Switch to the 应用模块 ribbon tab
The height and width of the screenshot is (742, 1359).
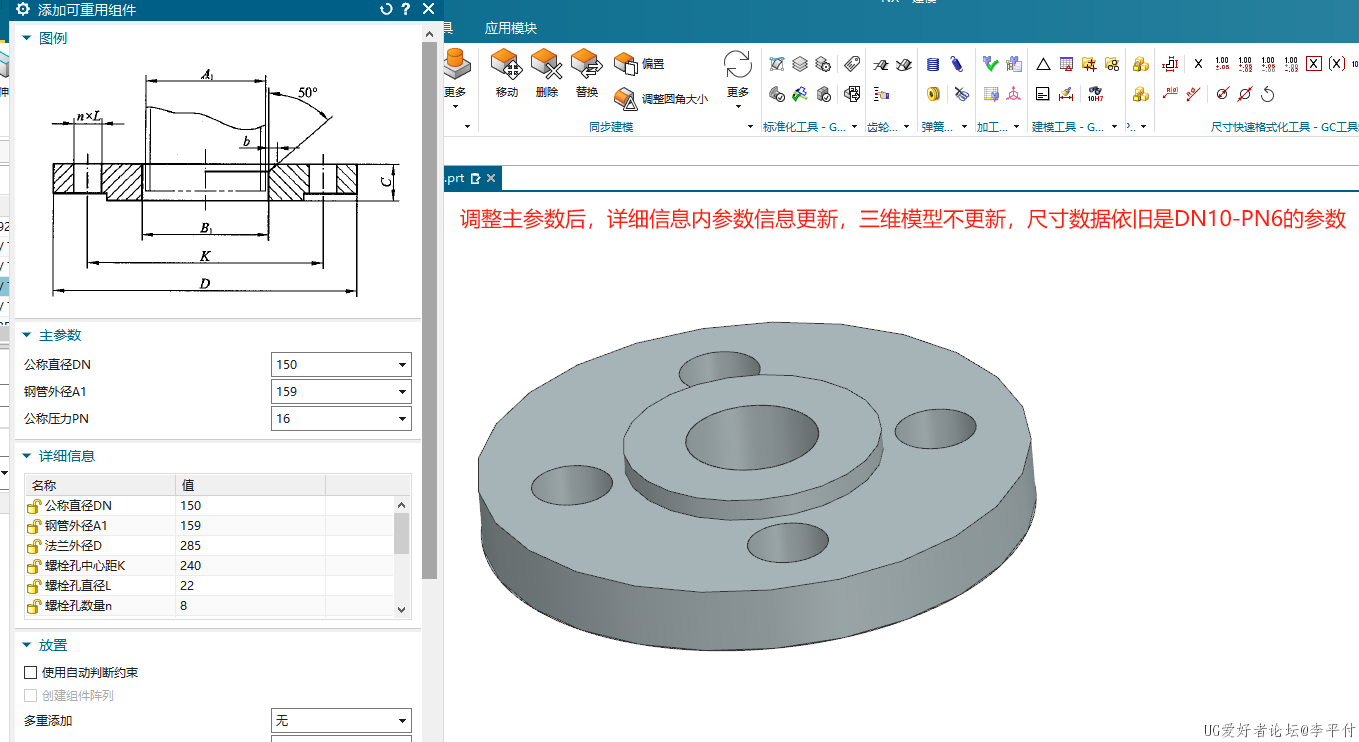[x=511, y=28]
